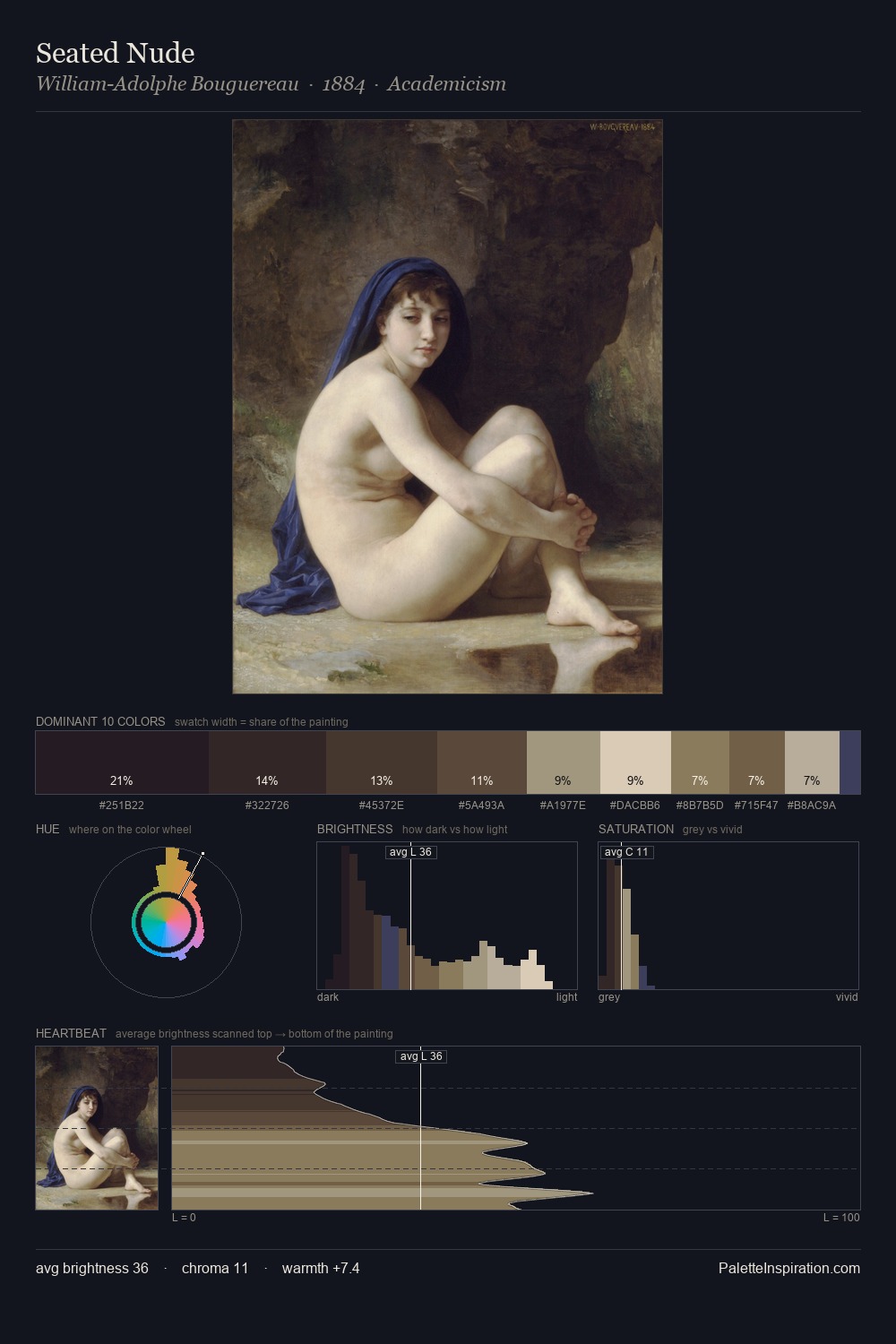The width and height of the screenshot is (896, 1344).
Task: Click the 'DOMINANT 10 COLORS' heading
Action: pyautogui.click(x=100, y=721)
